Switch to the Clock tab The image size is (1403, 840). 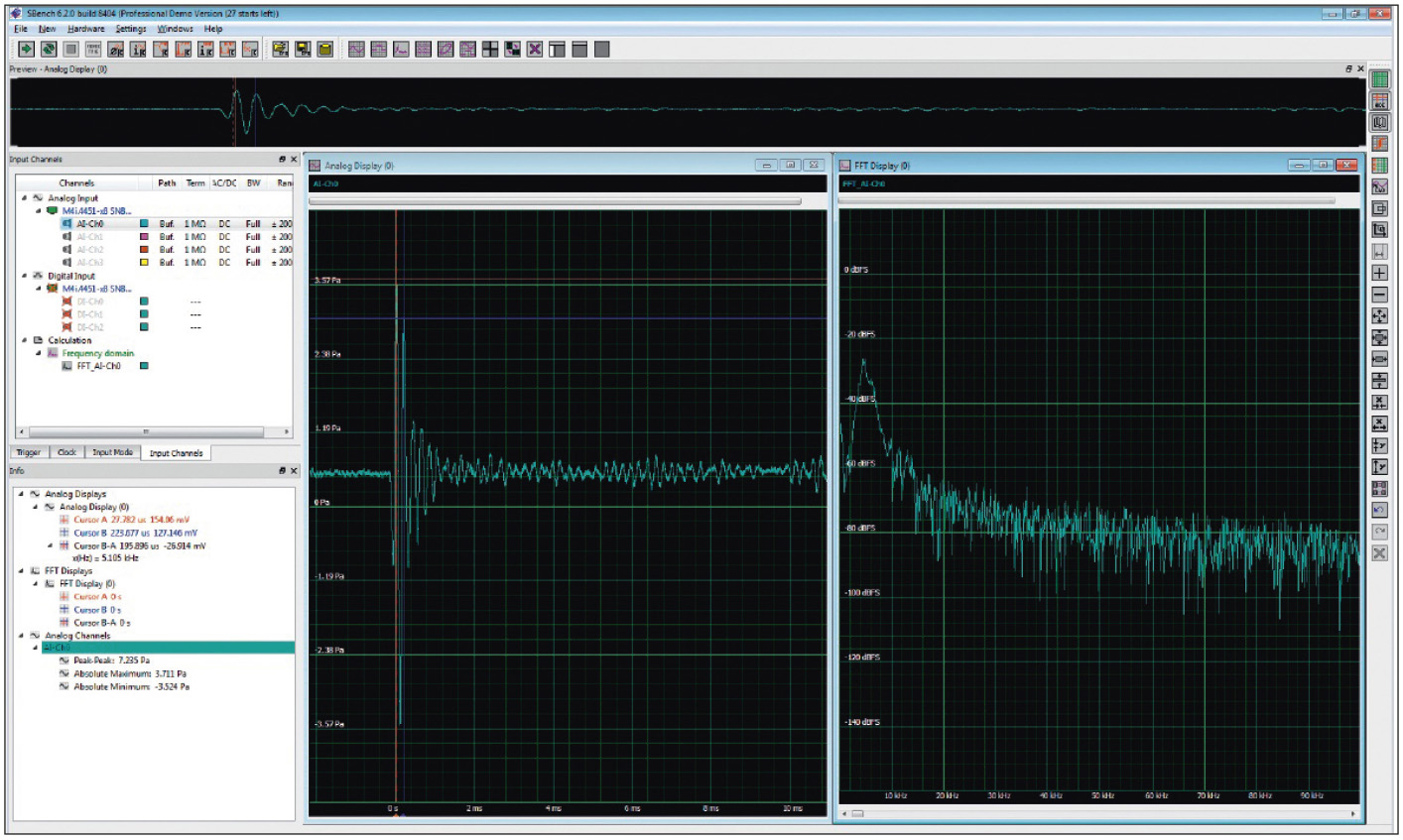[66, 452]
